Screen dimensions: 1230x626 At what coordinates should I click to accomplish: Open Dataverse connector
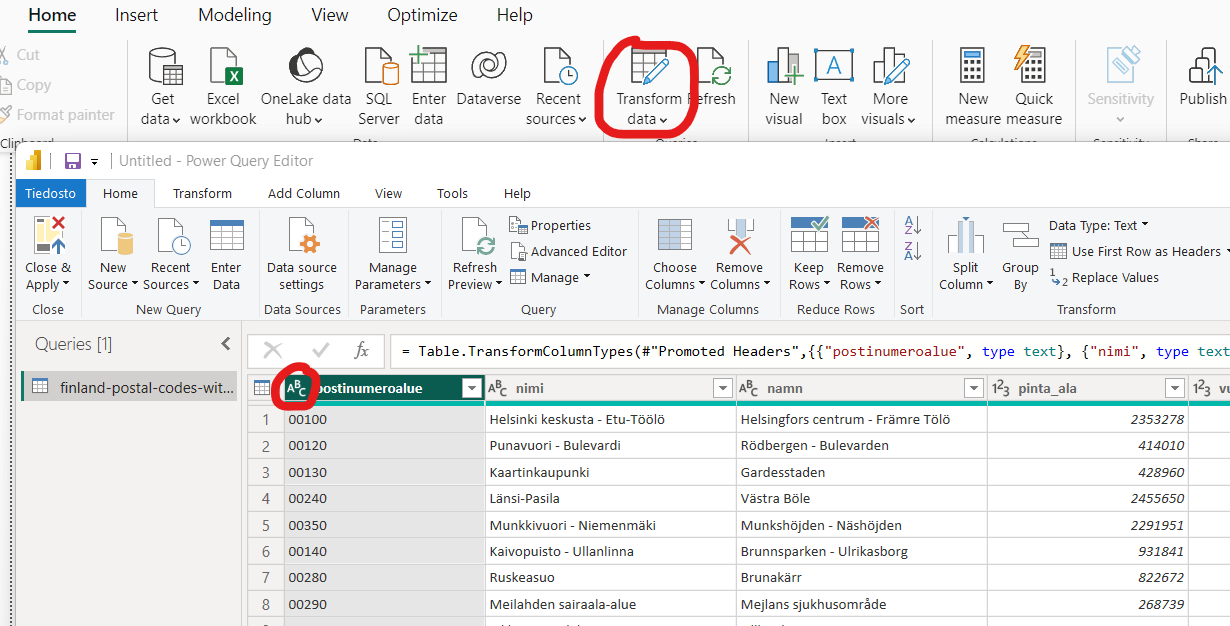point(488,80)
